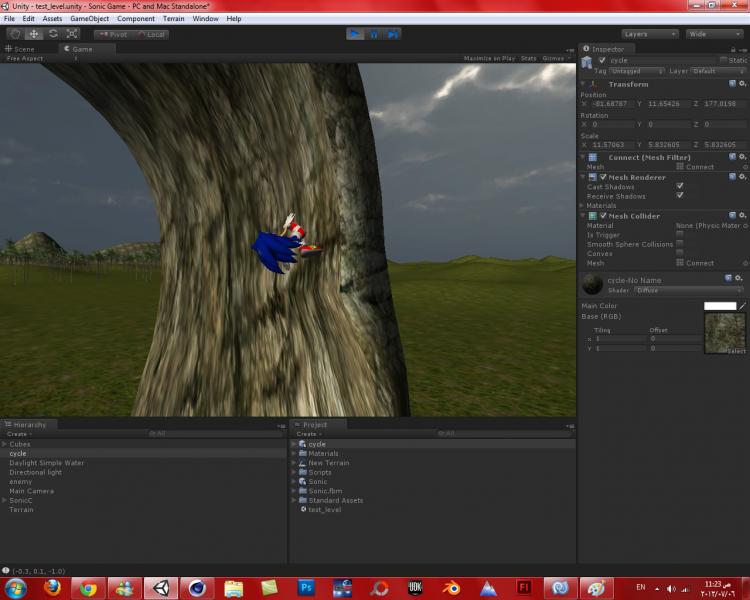The image size is (750, 600).
Task: Expand Standard Assets folder in Project
Action: click(294, 500)
